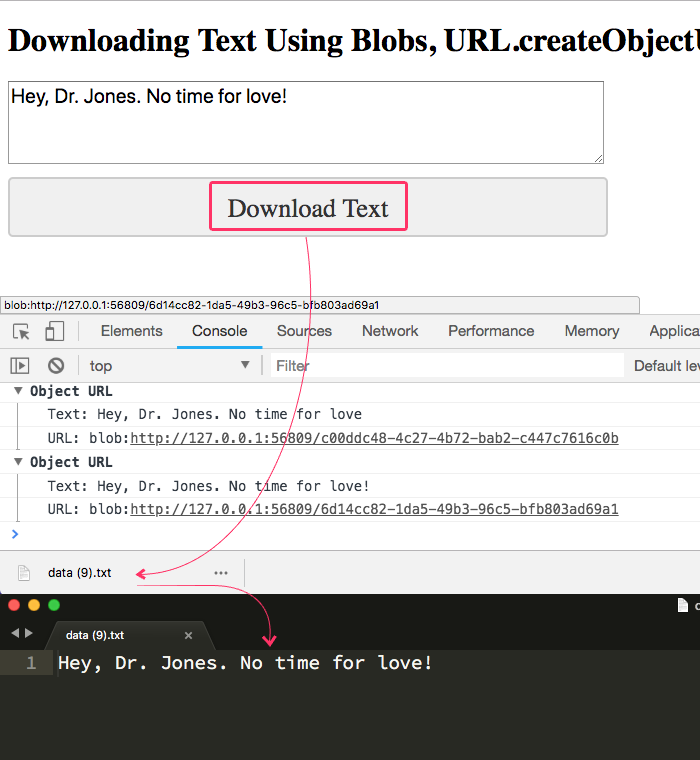Click the right tab navigation arrow in the editor
Image resolution: width=700 pixels, height=760 pixels.
coord(29,634)
